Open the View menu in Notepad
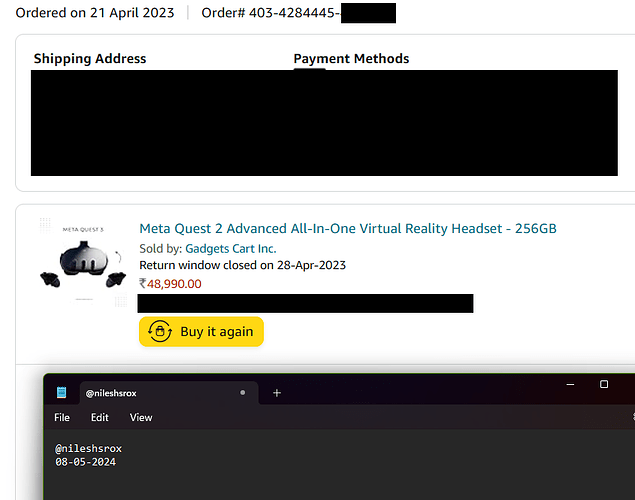The image size is (635, 500). coord(141,417)
